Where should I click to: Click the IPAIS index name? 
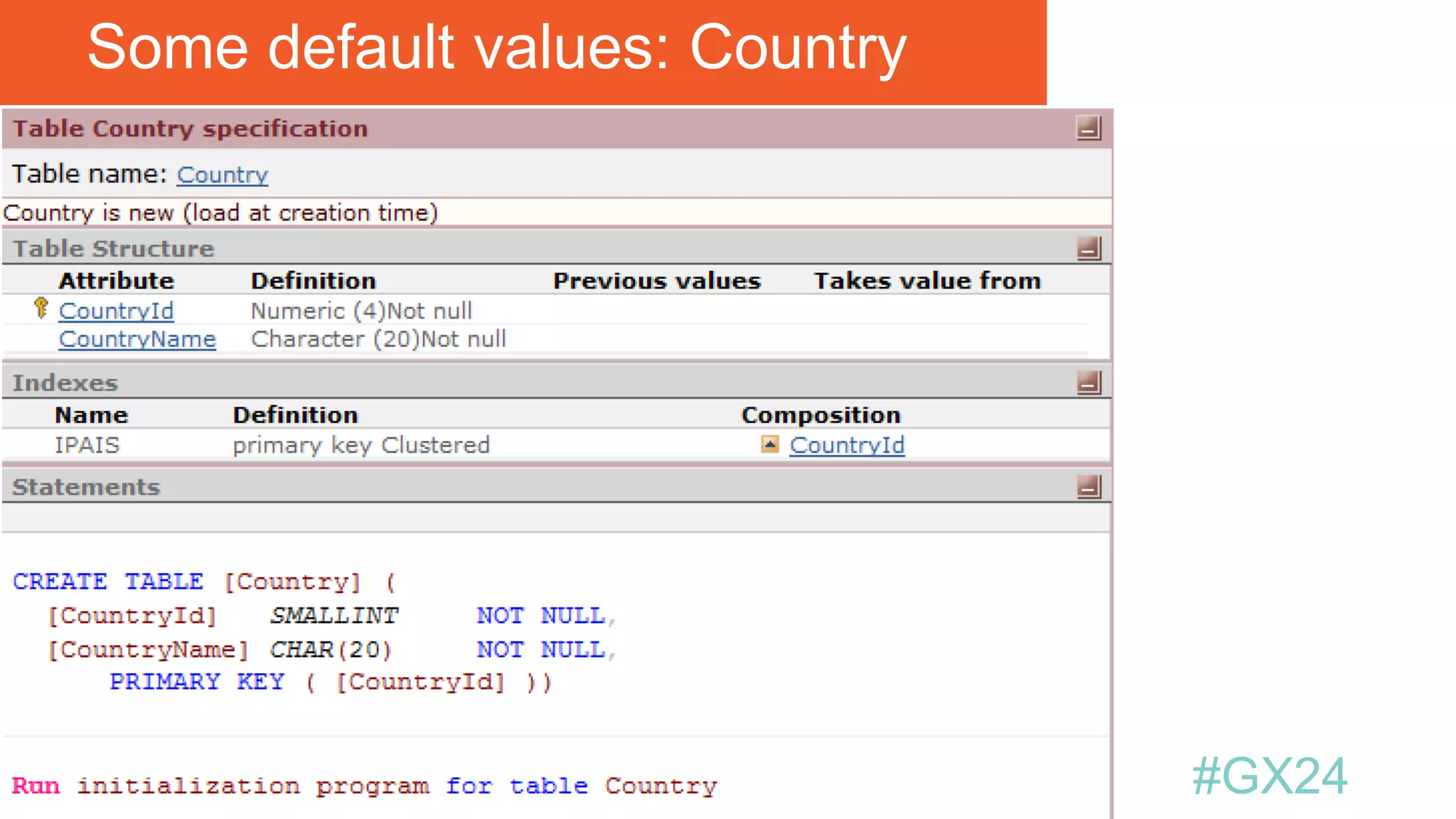[x=87, y=445]
